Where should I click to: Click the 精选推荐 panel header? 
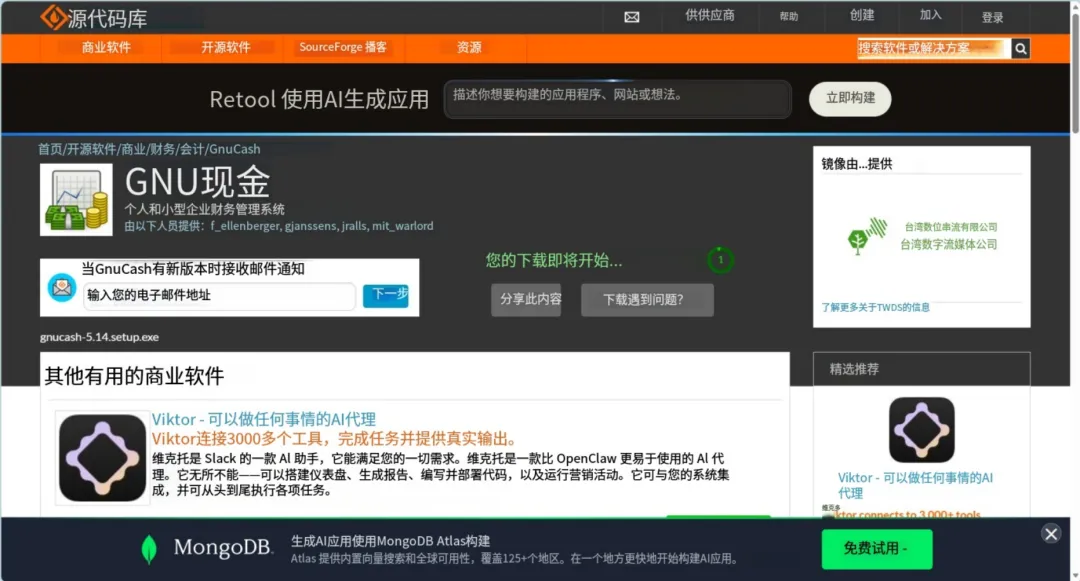[x=922, y=369]
